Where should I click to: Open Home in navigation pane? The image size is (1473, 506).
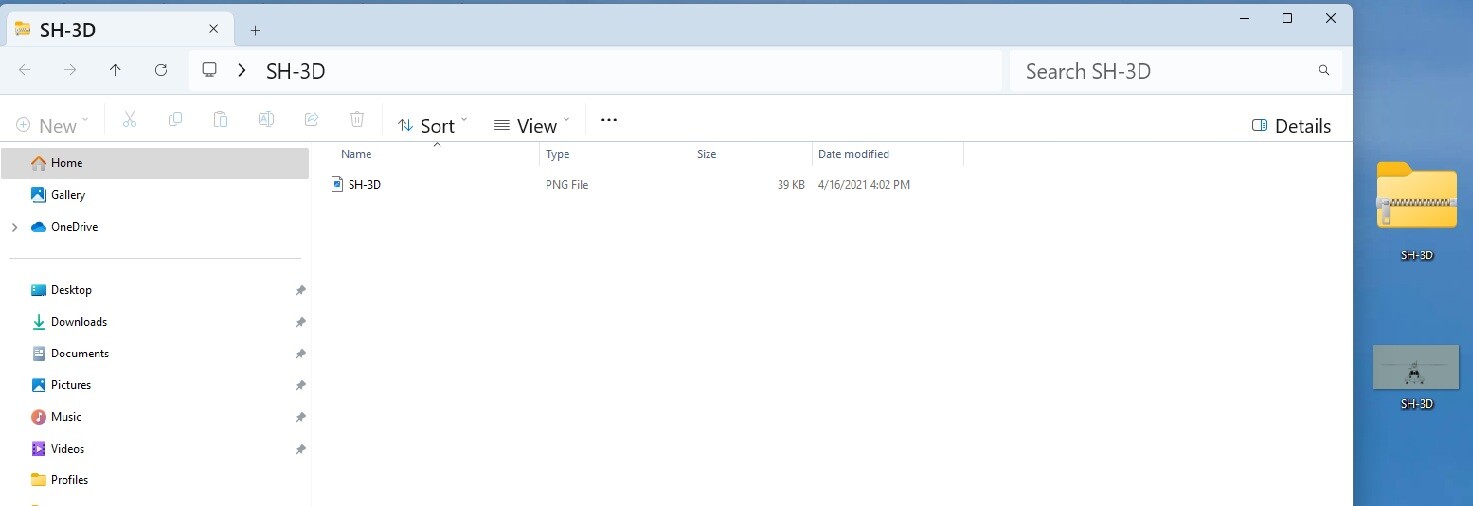pyautogui.click(x=155, y=163)
